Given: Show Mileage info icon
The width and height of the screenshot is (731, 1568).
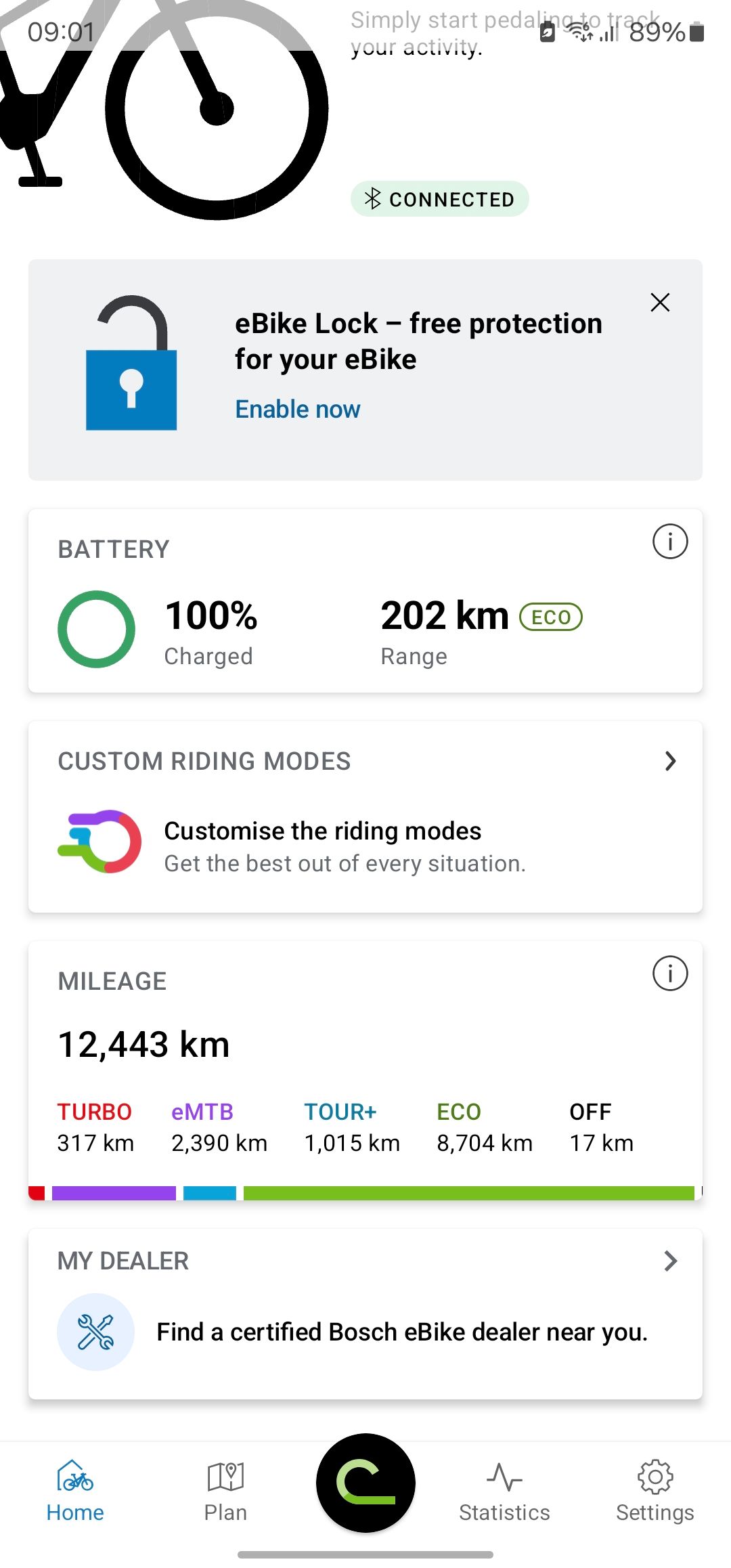Looking at the screenshot, I should (669, 974).
